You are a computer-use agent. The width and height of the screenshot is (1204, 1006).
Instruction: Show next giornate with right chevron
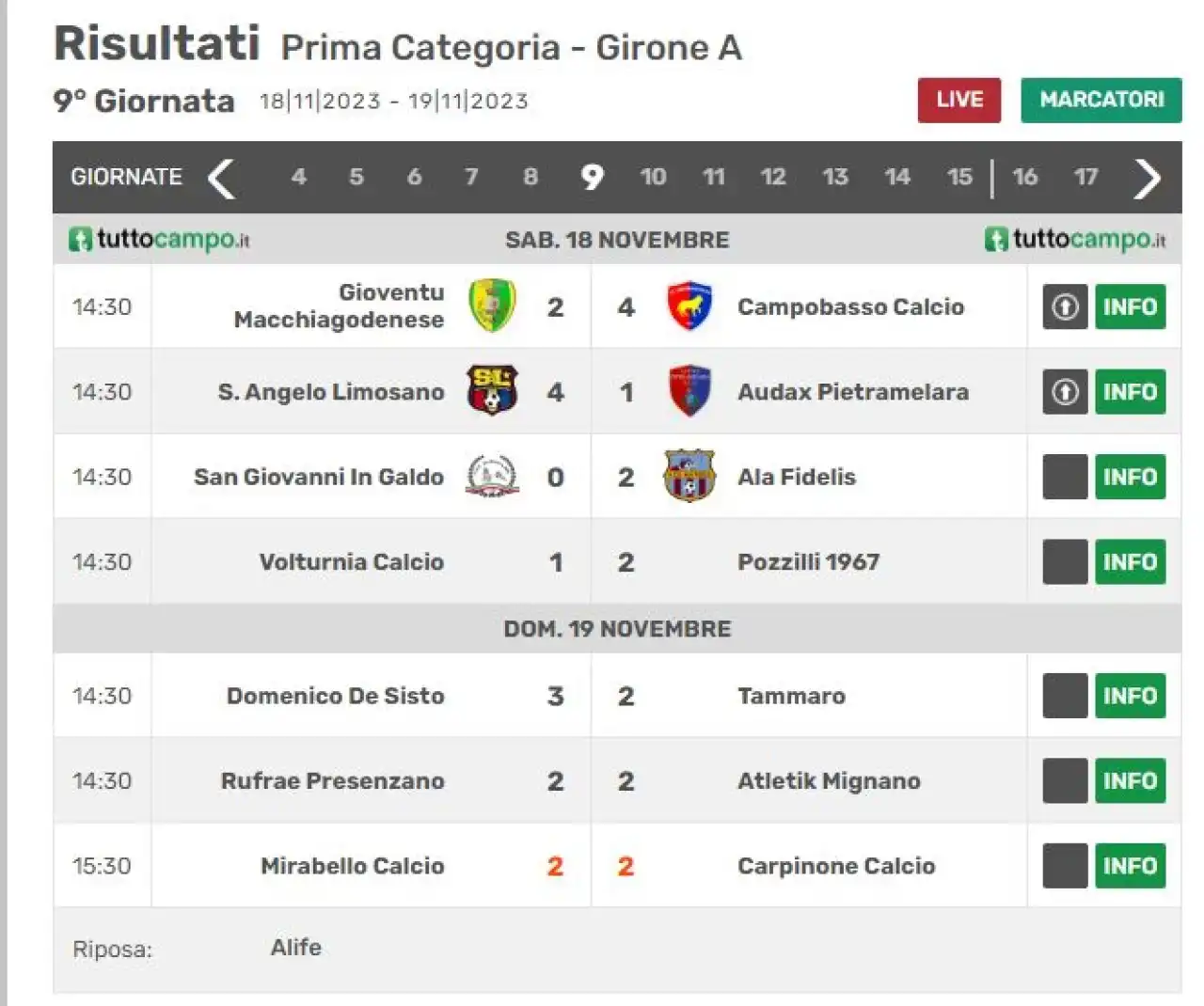(x=1147, y=178)
